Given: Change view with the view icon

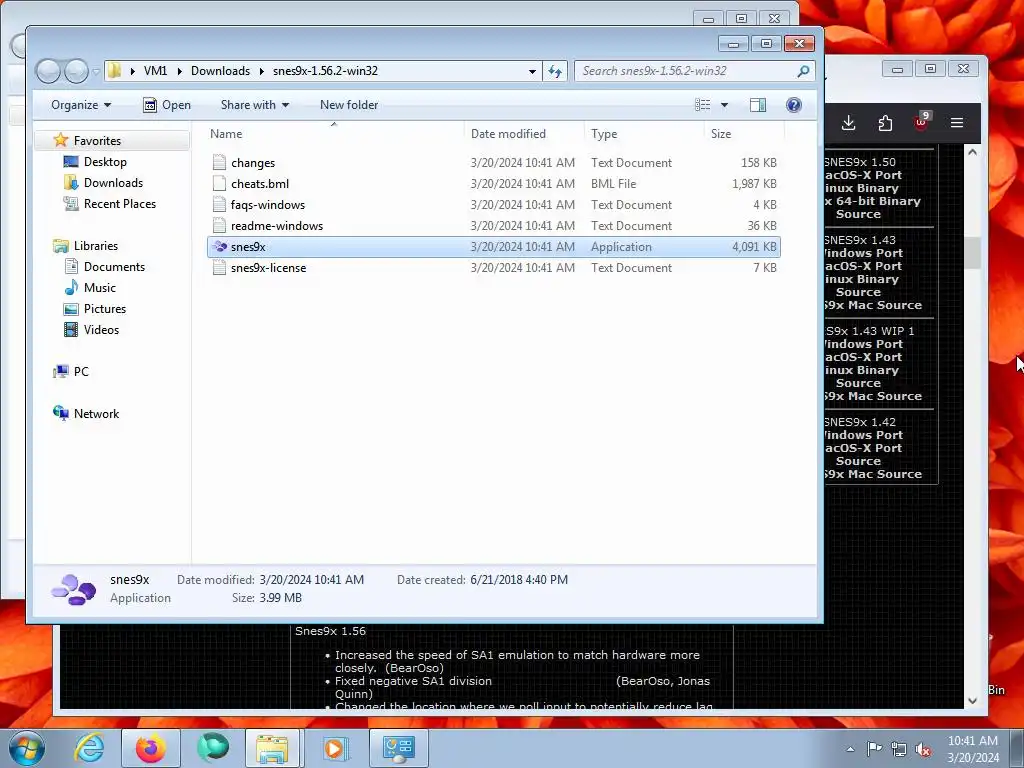Looking at the screenshot, I should 703,104.
